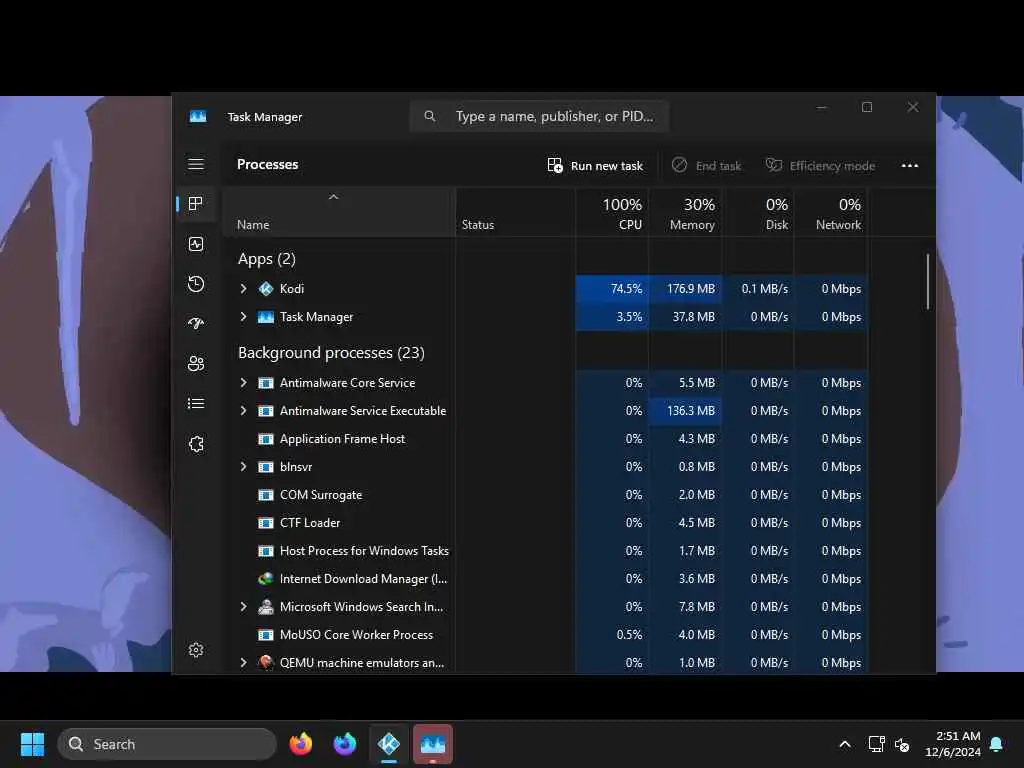
Task: Select the Processes sidebar icon
Action: coord(195,204)
